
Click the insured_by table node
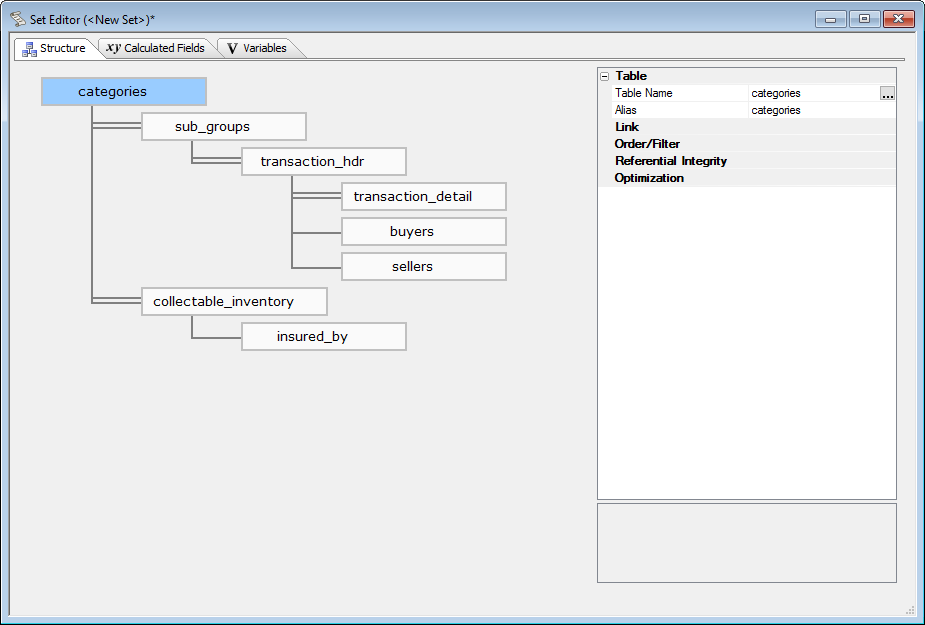[x=323, y=337]
